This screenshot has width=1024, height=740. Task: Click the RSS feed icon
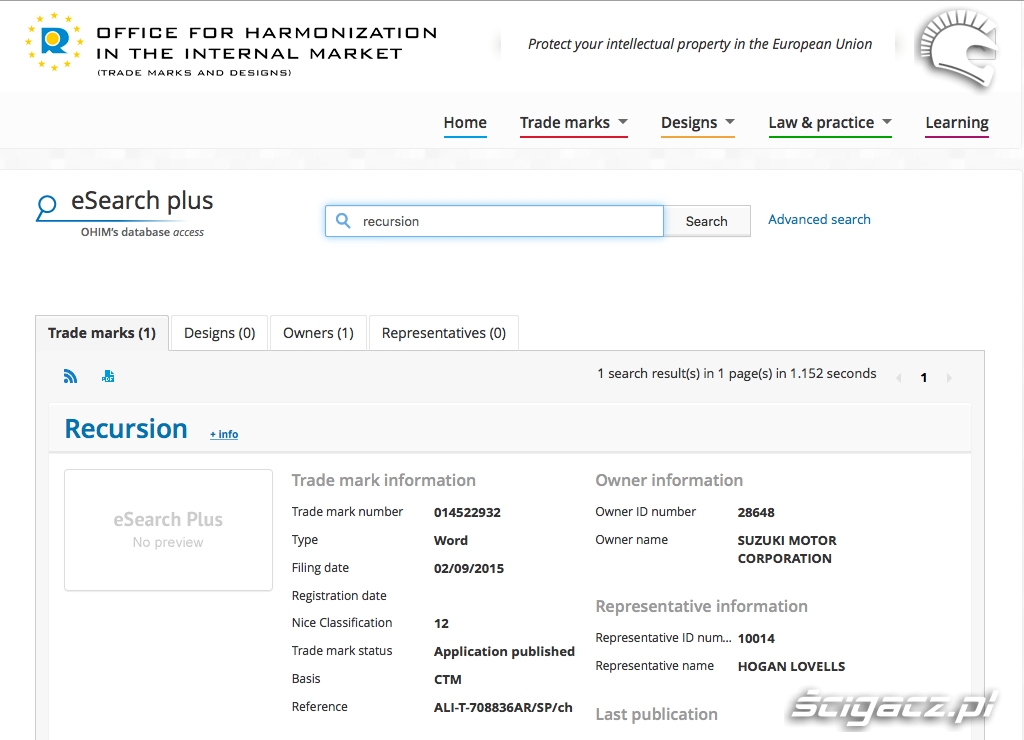point(70,376)
